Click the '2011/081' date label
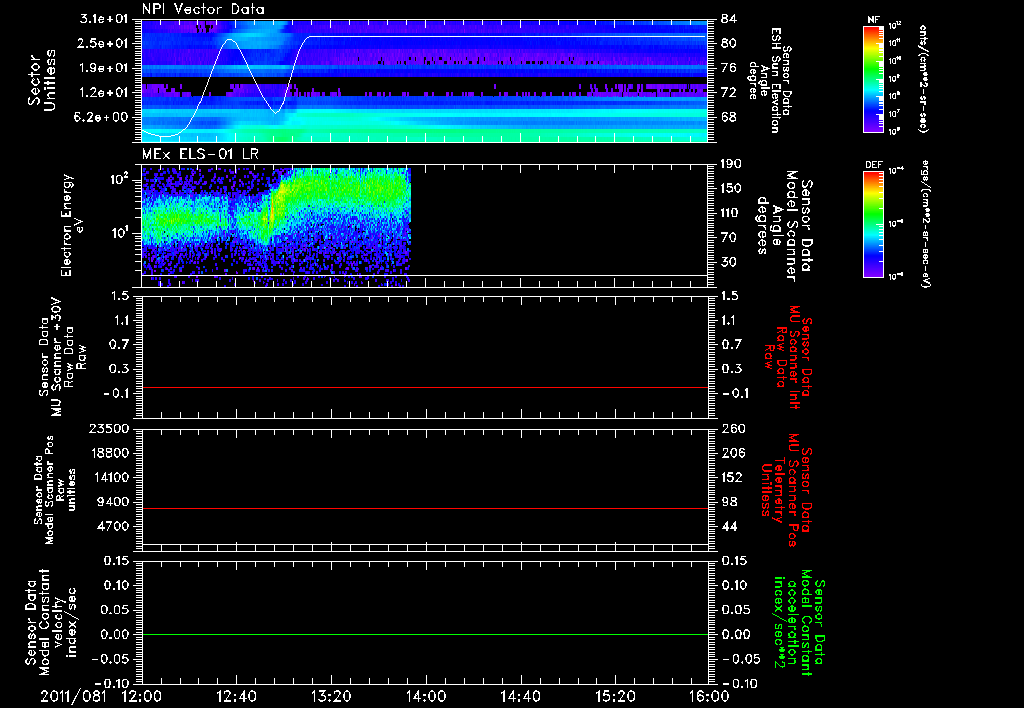Image resolution: width=1024 pixels, height=708 pixels. (x=73, y=696)
